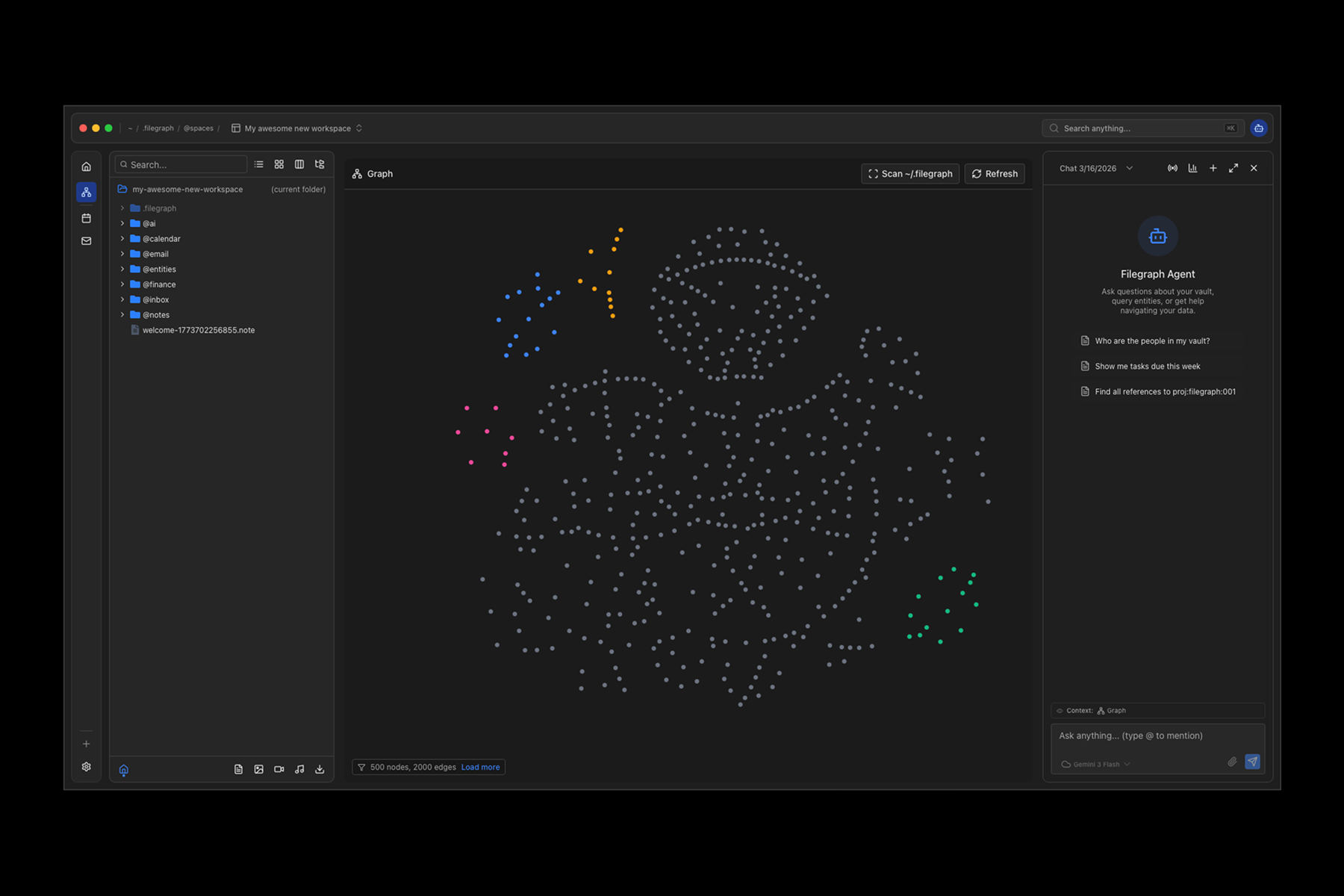
Task: Click the paperclip attach icon in chat input
Action: tap(1232, 762)
